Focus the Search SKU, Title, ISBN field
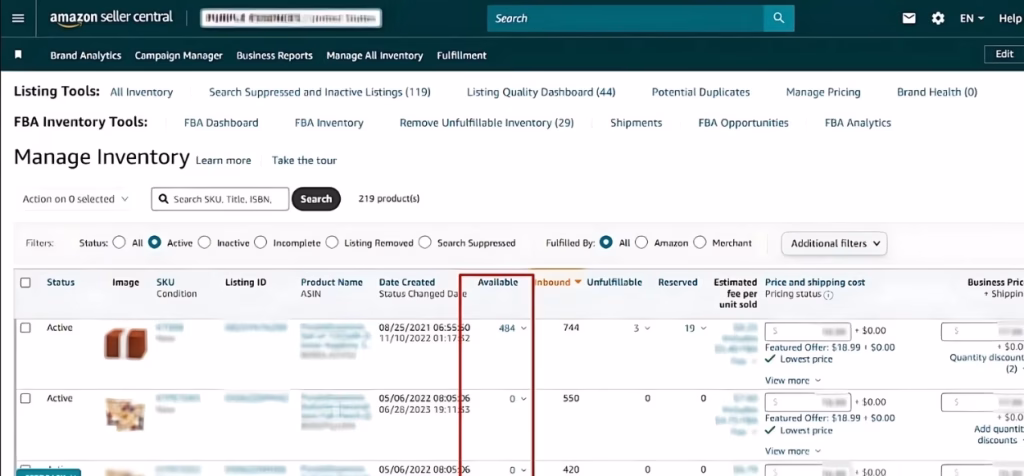 point(220,199)
